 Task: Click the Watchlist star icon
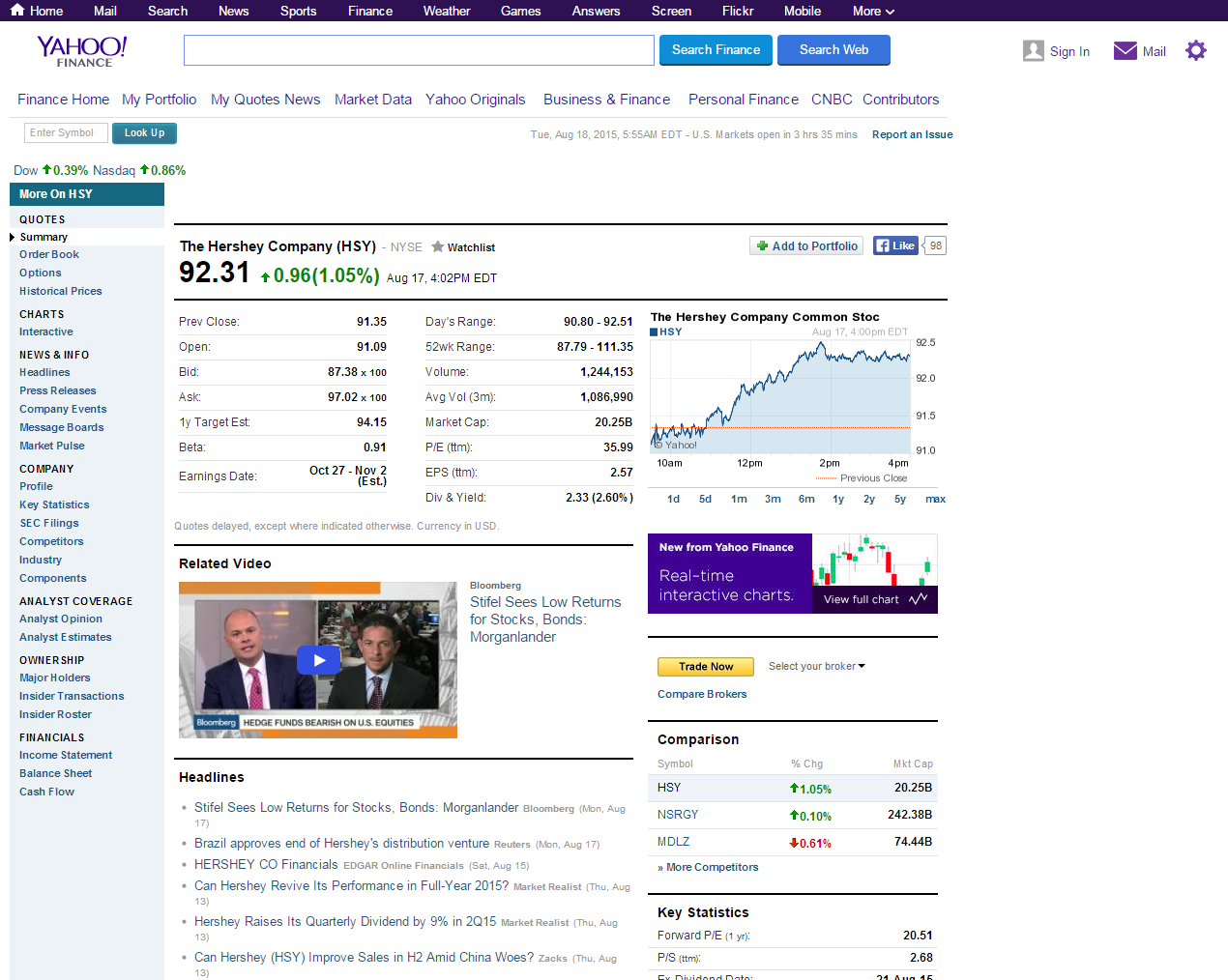(437, 246)
